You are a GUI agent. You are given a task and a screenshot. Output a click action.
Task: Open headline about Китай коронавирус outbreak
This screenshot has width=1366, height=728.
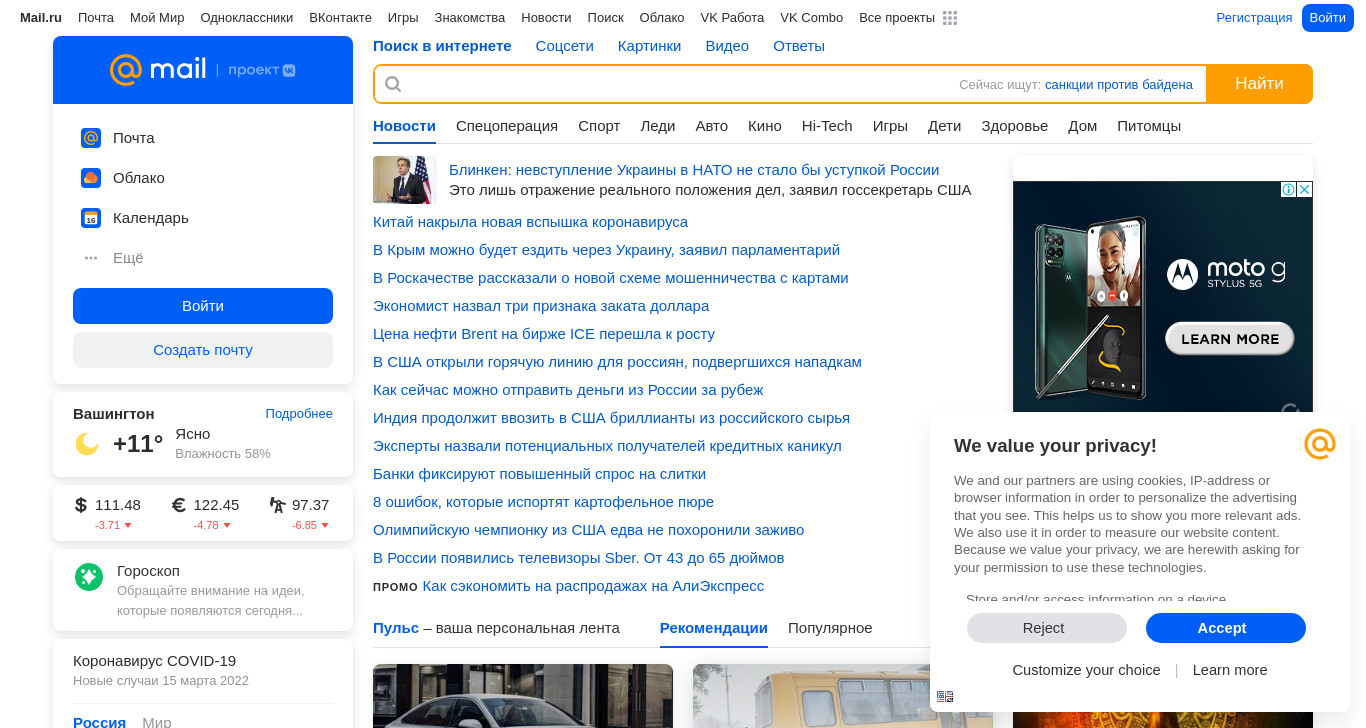(530, 222)
